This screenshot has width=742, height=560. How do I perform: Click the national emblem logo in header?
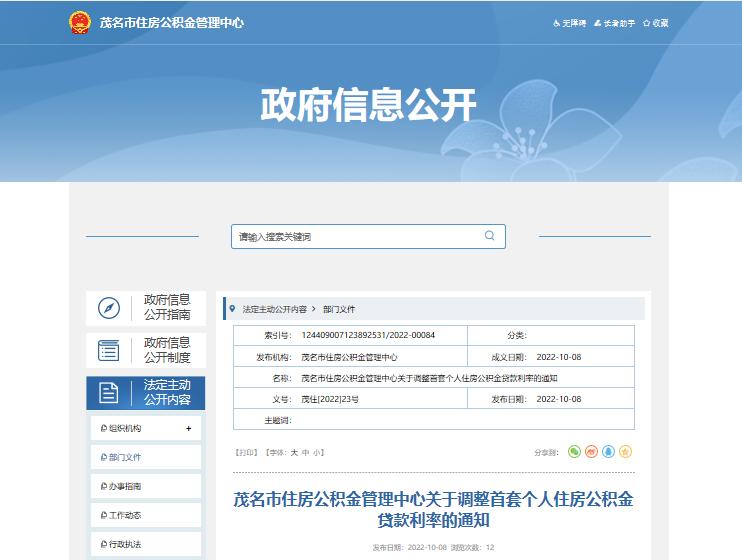click(x=79, y=22)
